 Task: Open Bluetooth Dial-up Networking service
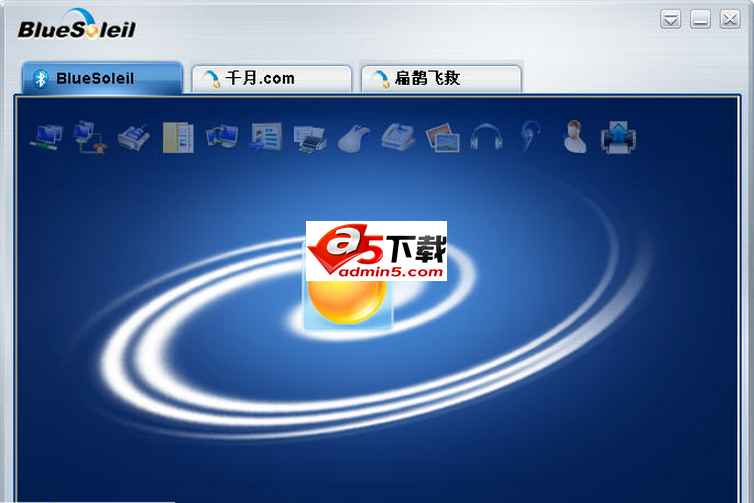tap(90, 137)
